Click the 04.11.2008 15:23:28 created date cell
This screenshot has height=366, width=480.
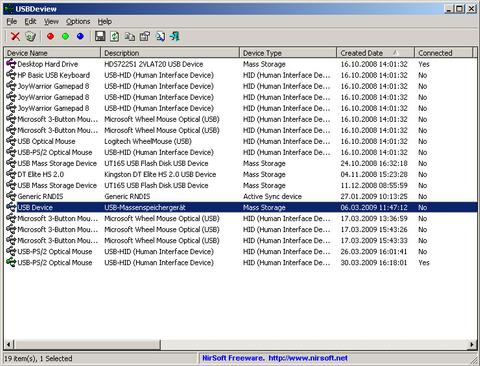click(374, 174)
